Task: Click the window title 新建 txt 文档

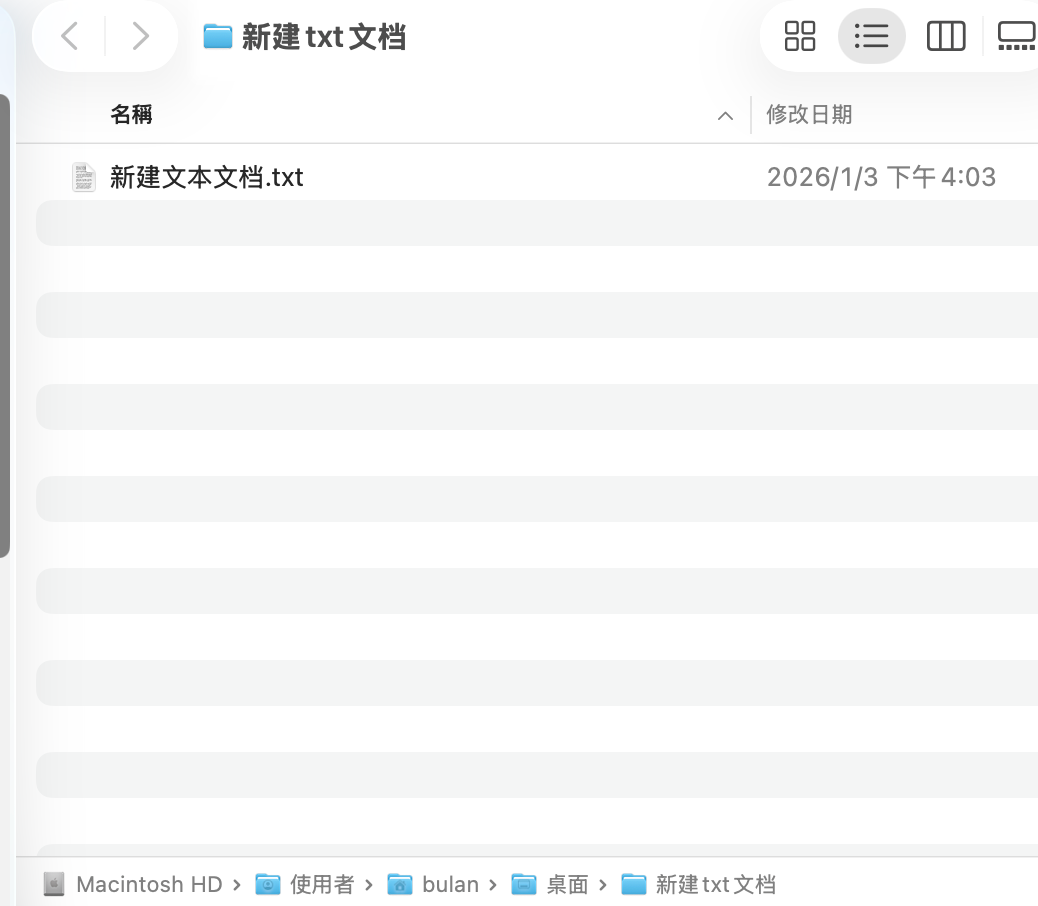Action: coord(323,37)
